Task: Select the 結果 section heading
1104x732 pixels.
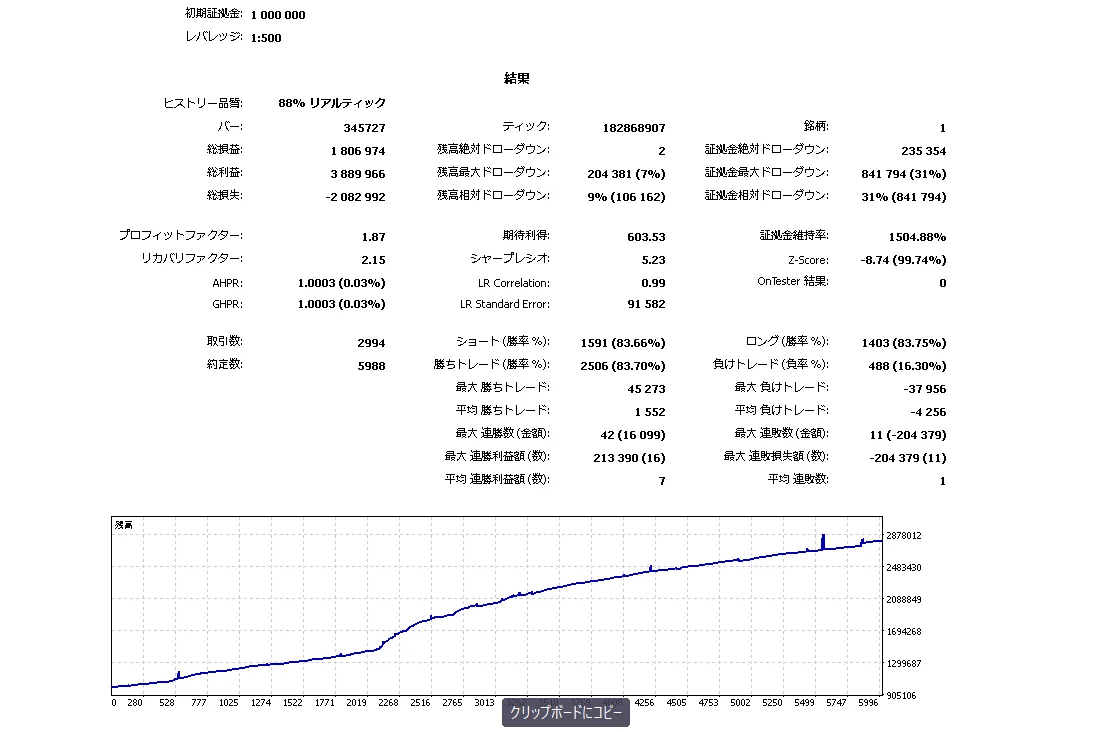Action: (x=516, y=79)
